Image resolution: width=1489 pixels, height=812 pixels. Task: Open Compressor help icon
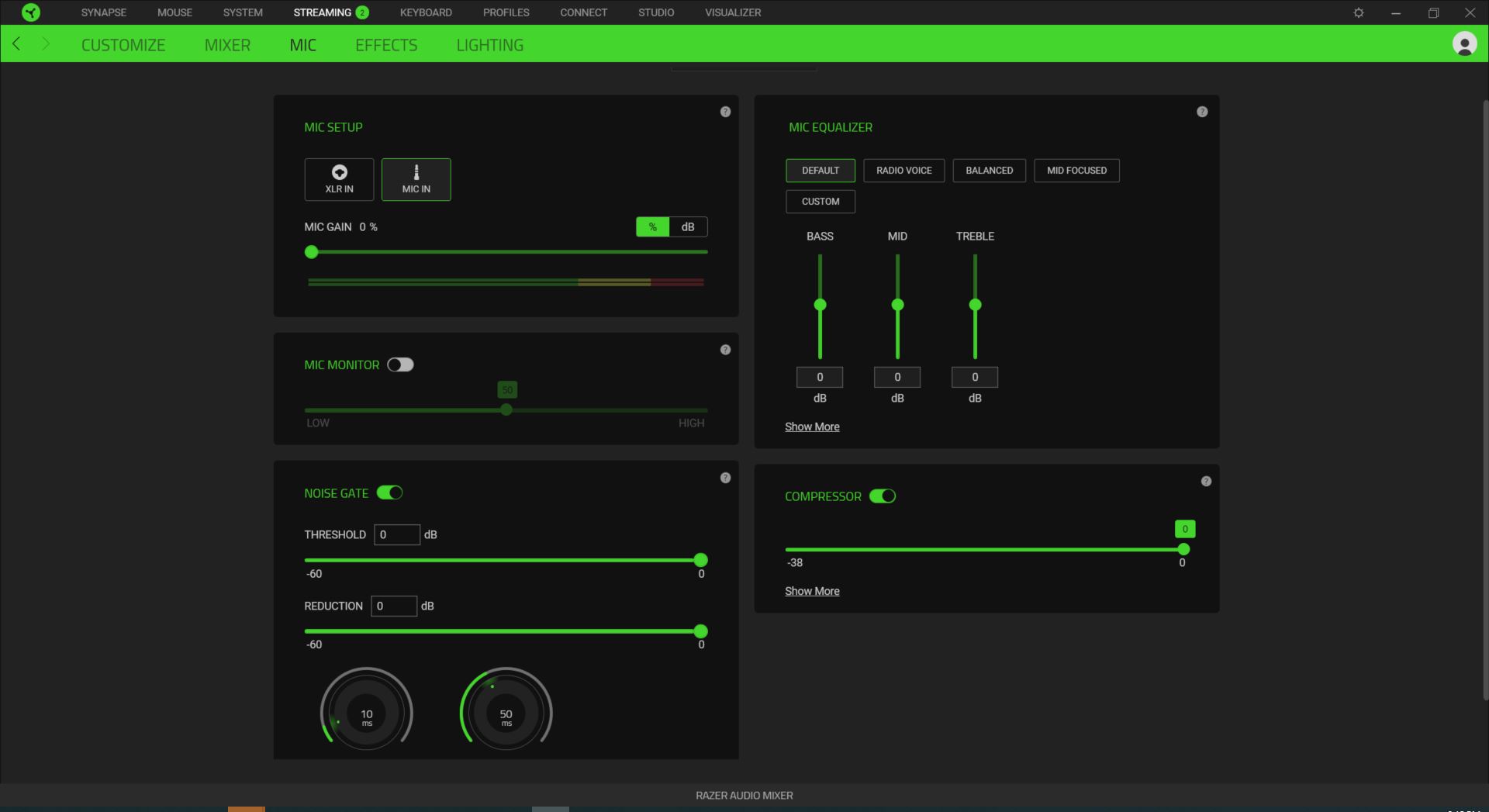pos(1206,482)
